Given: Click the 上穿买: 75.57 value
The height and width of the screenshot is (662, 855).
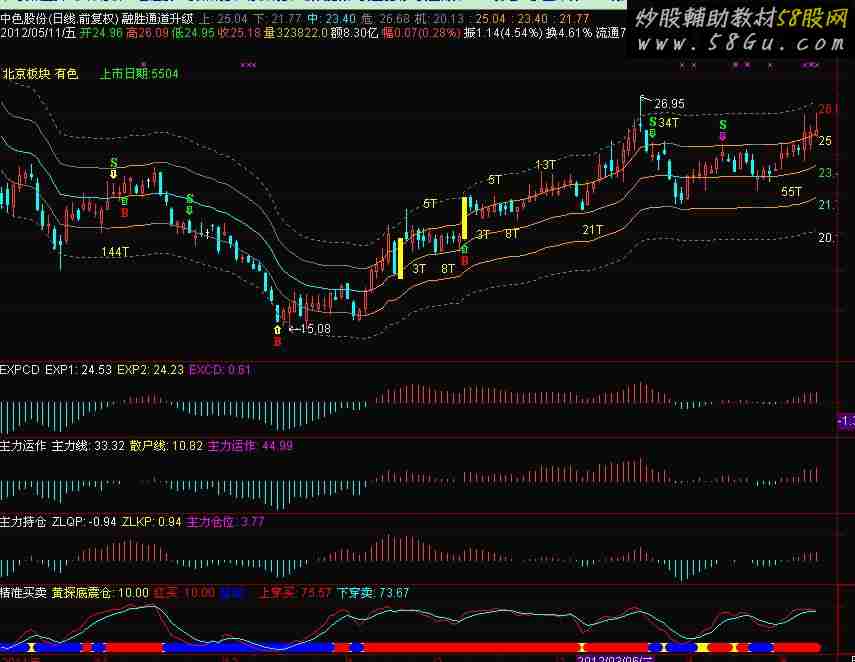Looking at the screenshot, I should (295, 593).
